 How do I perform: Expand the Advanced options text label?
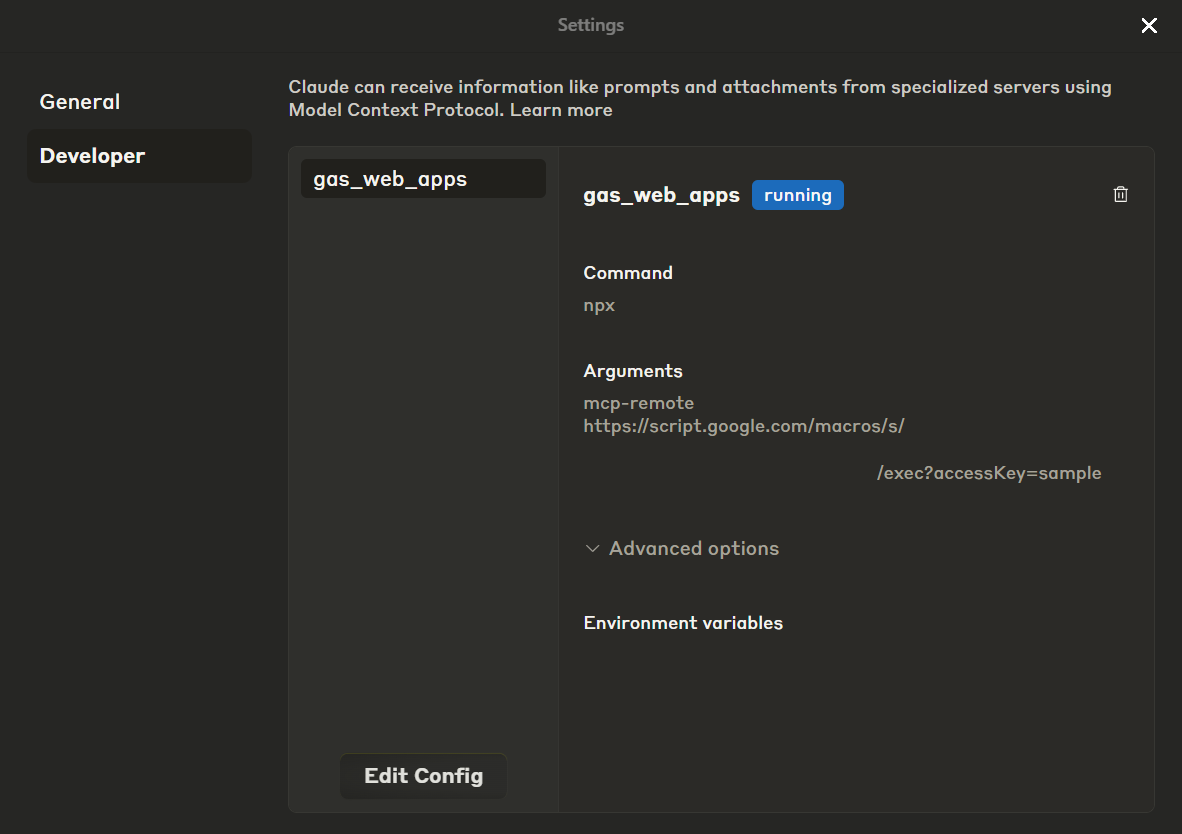point(694,548)
